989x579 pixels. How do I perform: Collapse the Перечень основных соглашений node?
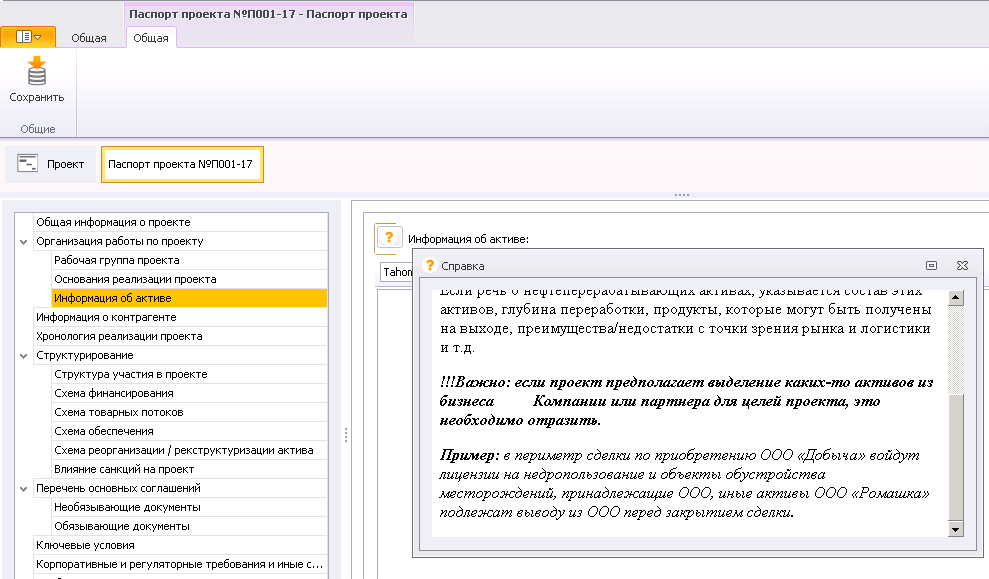pyautogui.click(x=23, y=489)
